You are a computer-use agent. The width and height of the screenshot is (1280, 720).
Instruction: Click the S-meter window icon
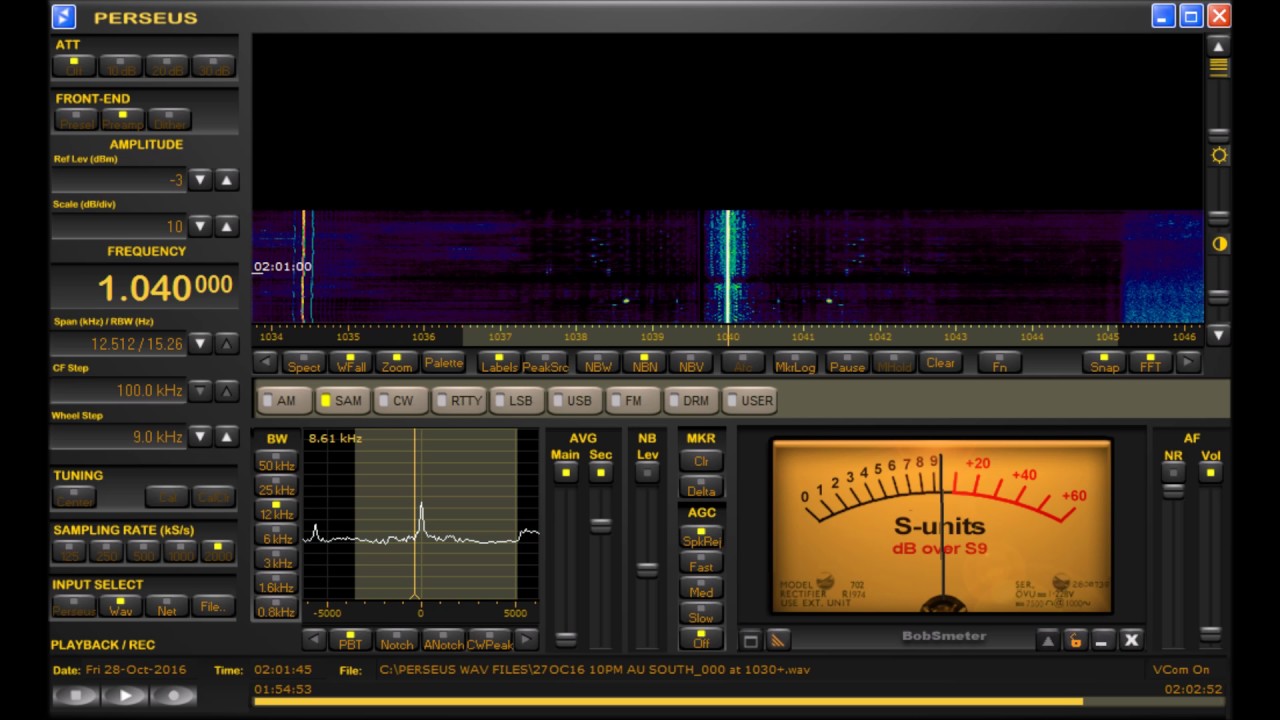tap(751, 640)
